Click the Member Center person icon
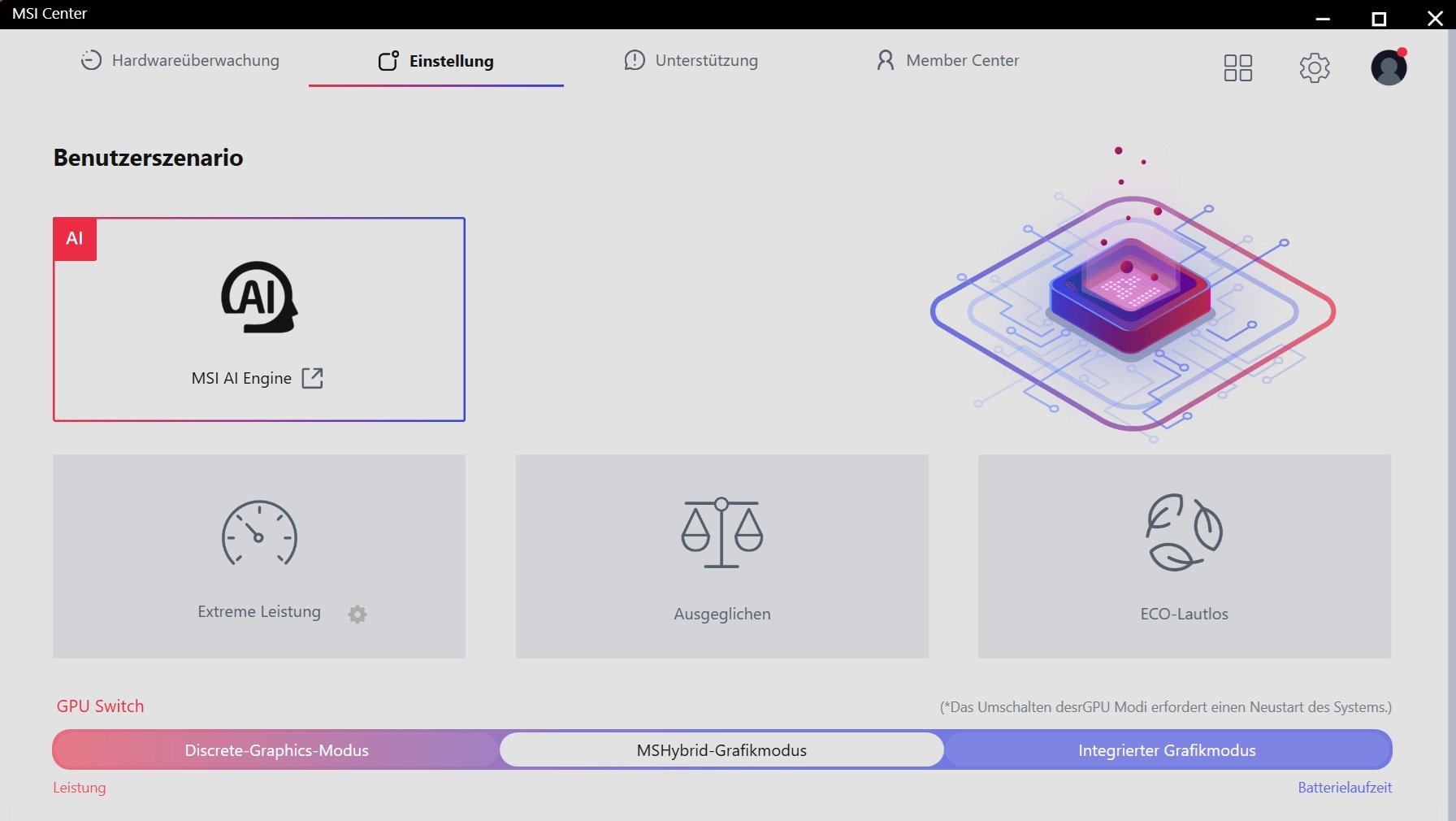Viewport: 1456px width, 821px height. tap(886, 60)
